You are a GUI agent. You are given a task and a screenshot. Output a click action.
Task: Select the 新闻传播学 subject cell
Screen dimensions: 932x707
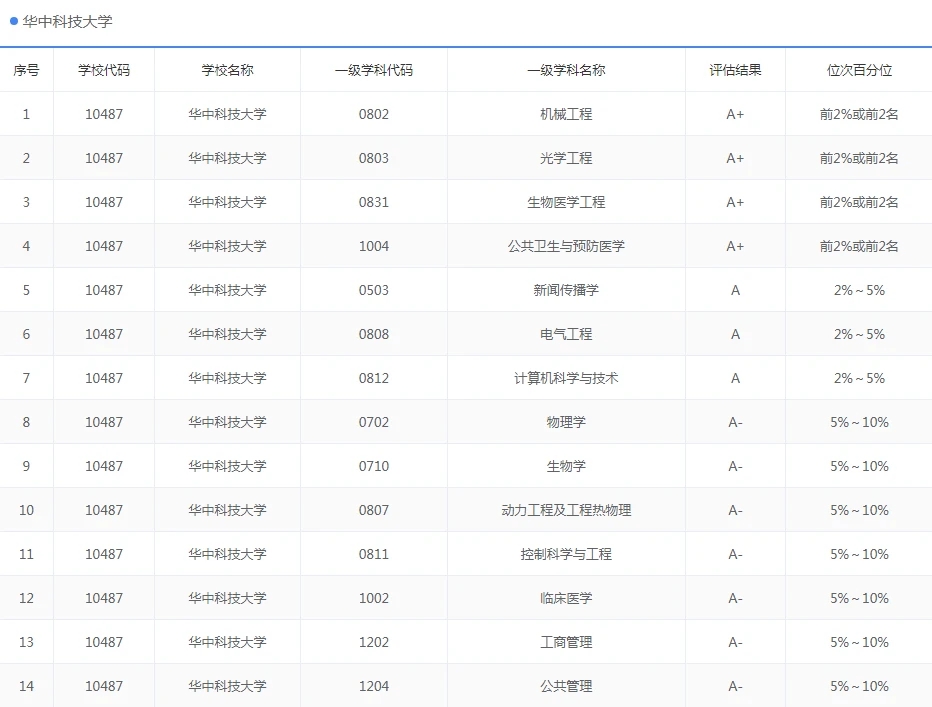click(566, 290)
